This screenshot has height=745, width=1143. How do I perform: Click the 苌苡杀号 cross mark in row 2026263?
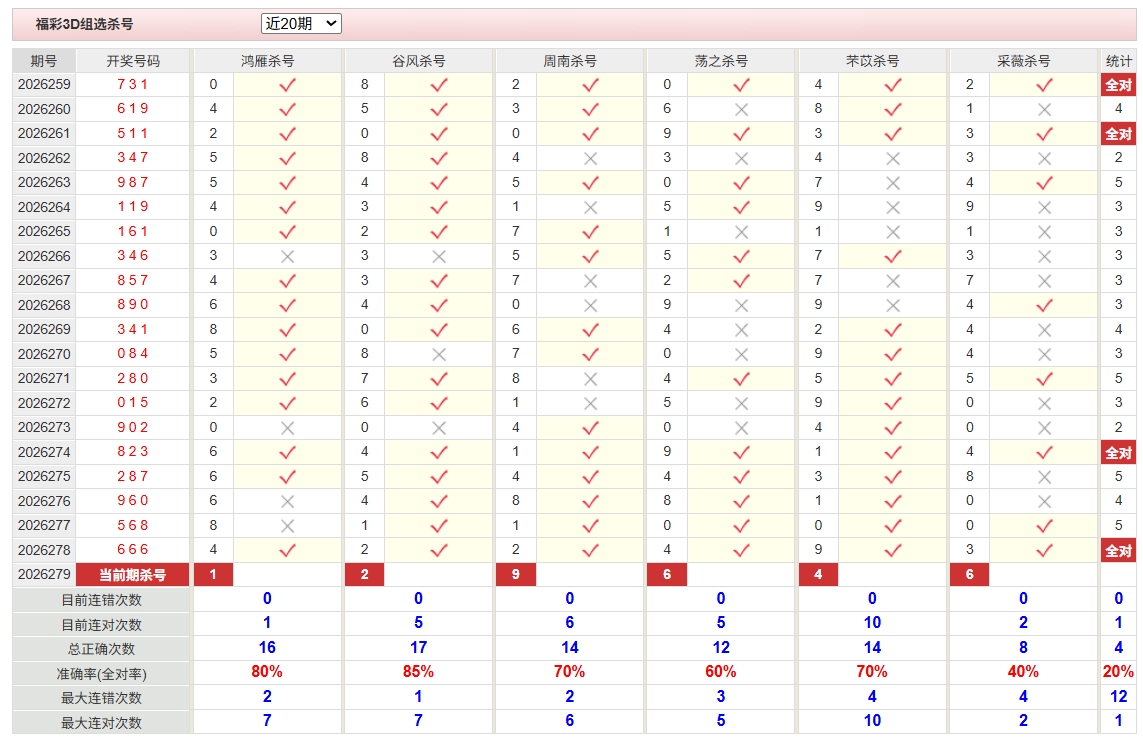tap(893, 183)
